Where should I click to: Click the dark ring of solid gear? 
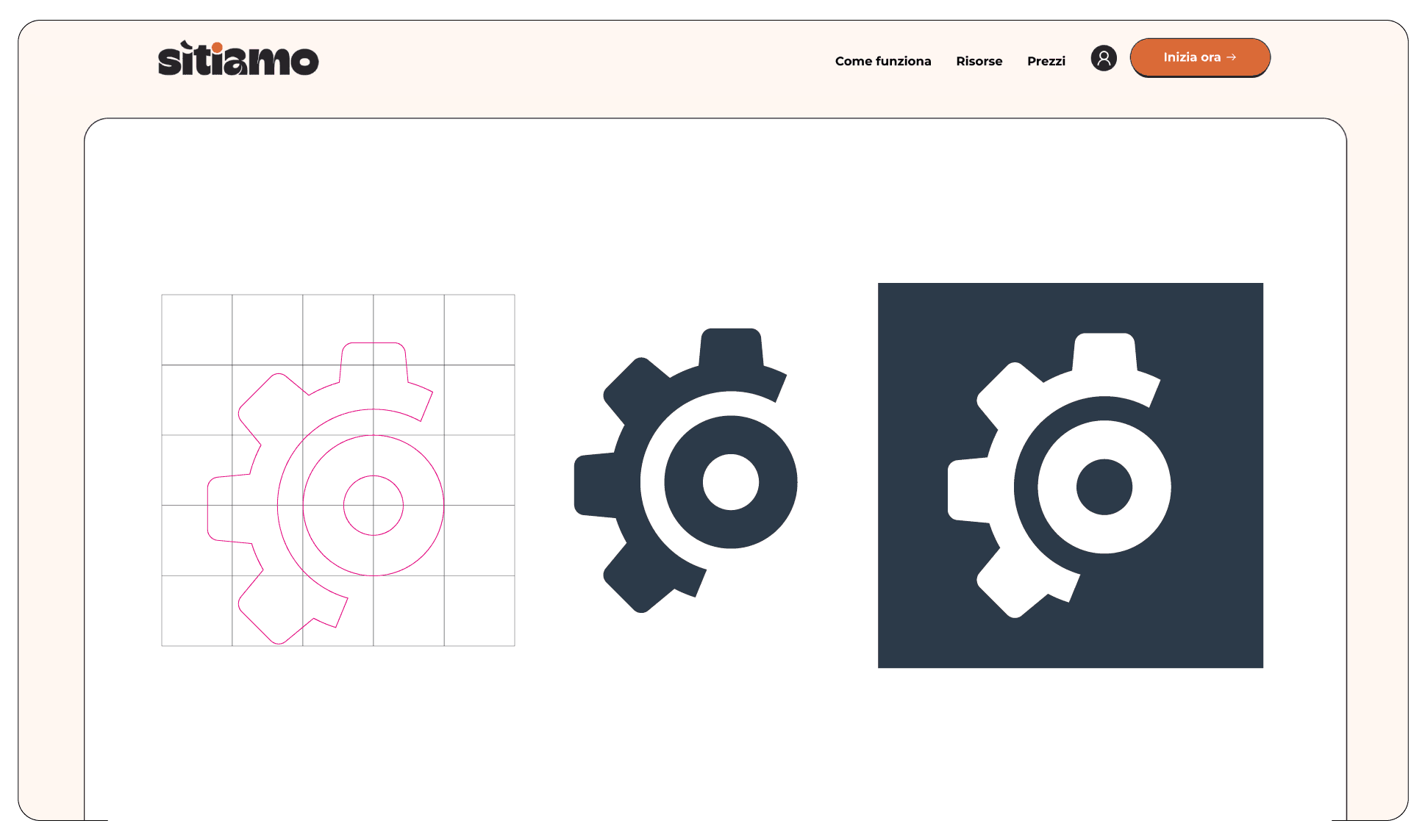coord(684,481)
